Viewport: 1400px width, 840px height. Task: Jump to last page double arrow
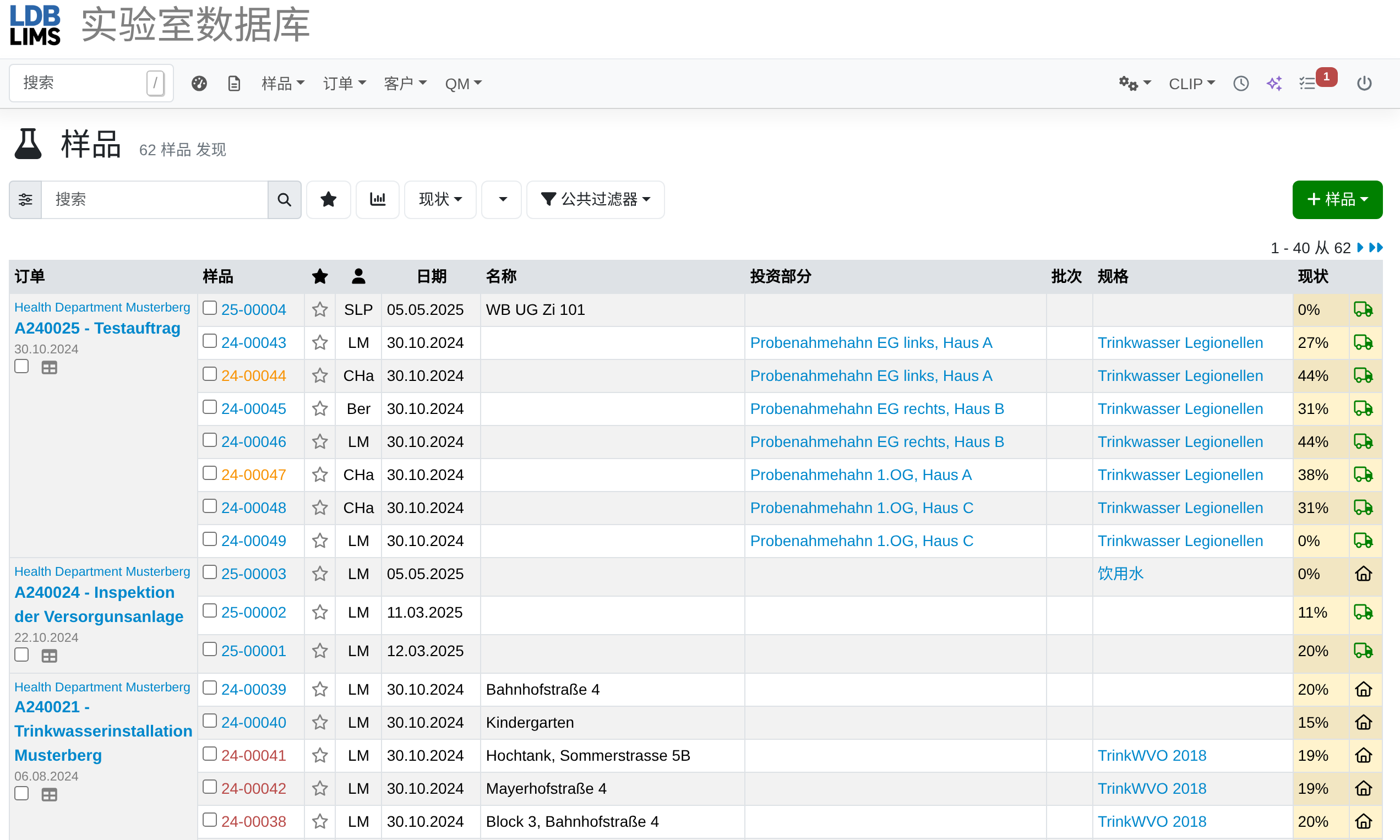1376,247
